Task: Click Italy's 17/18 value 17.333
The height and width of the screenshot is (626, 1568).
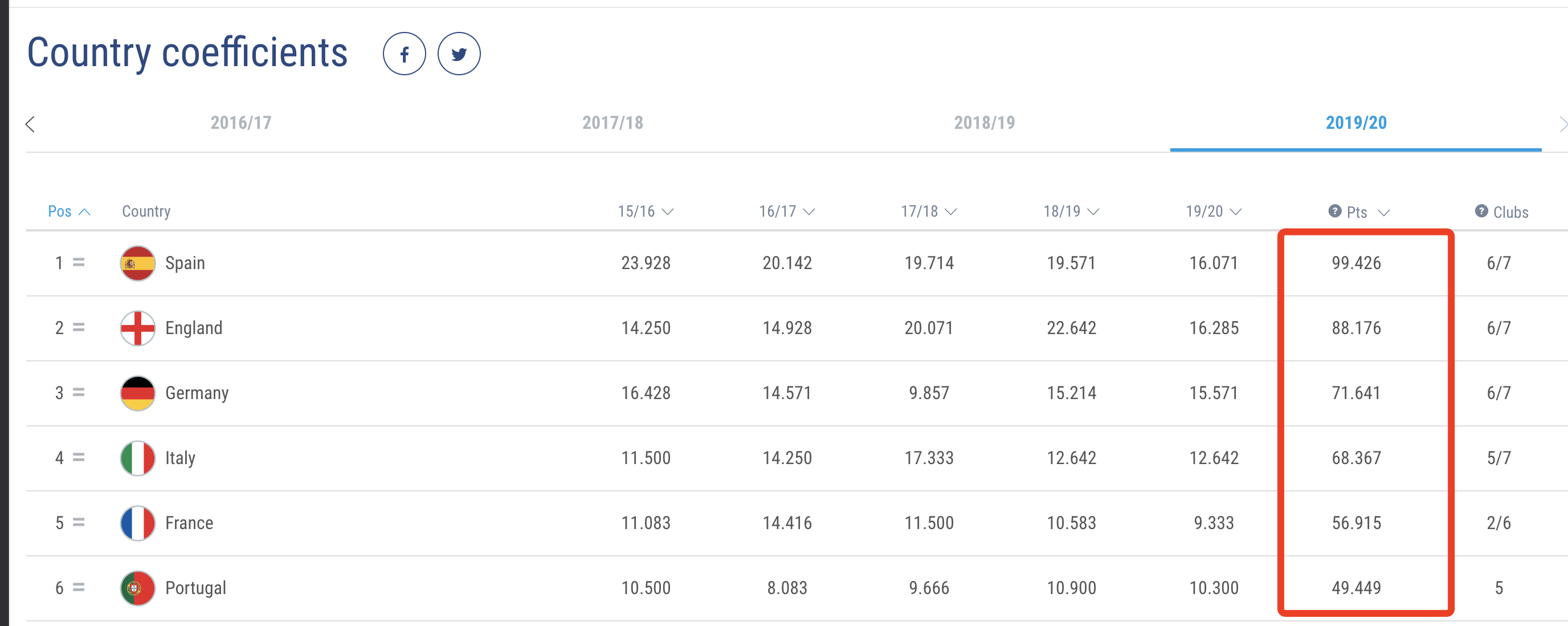Action: coord(929,458)
